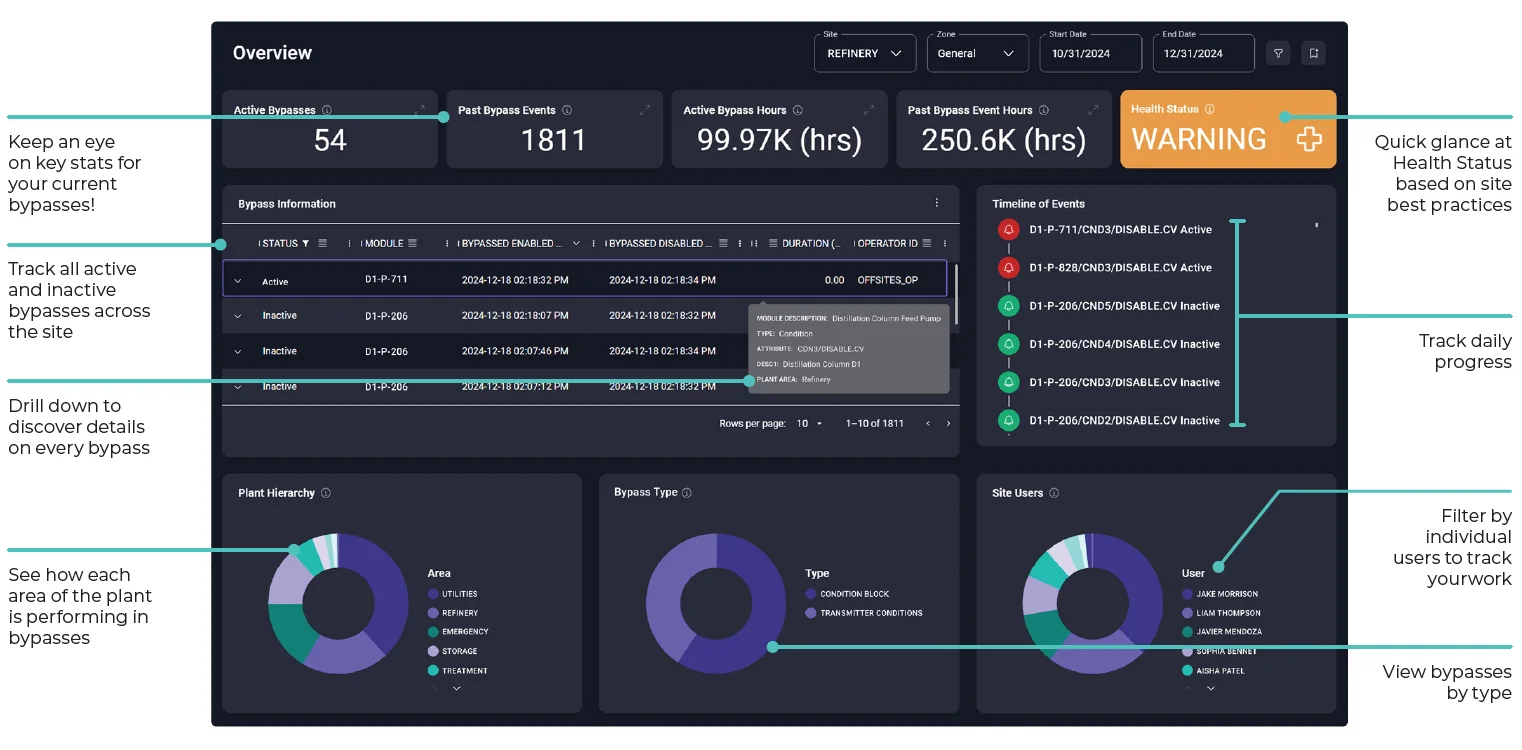Viewport: 1522px width, 750px height.
Task: Toggle TREATMENT in the Area legend
Action: (458, 671)
